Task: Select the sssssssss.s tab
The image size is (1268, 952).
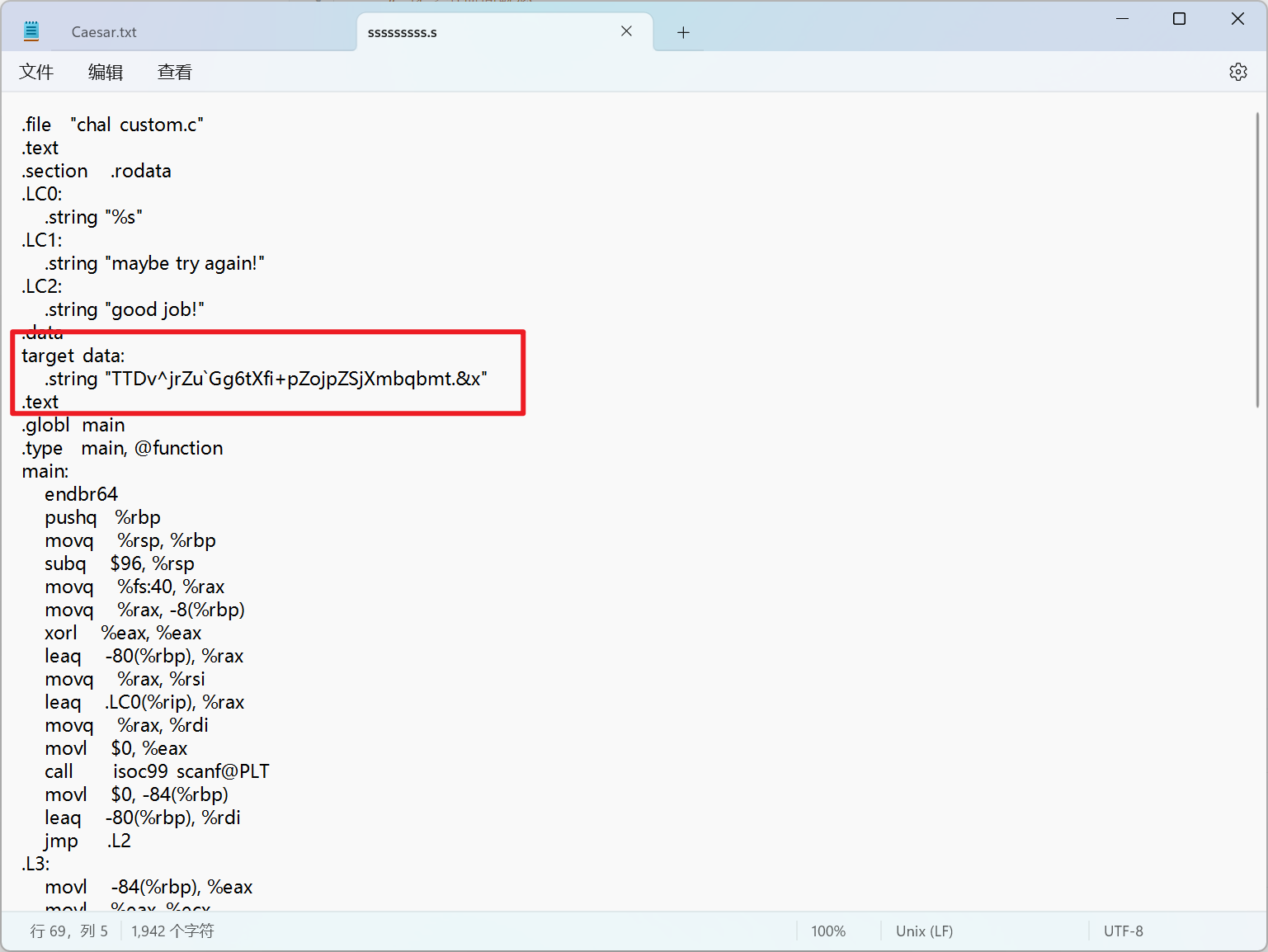Action: click(x=403, y=32)
